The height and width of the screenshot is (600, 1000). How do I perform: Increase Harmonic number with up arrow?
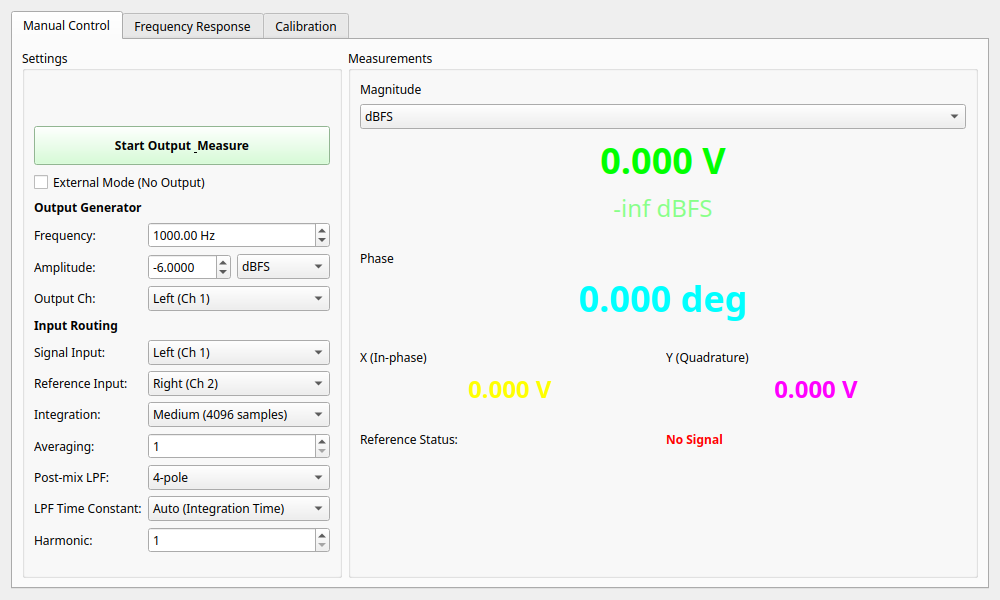[321, 535]
